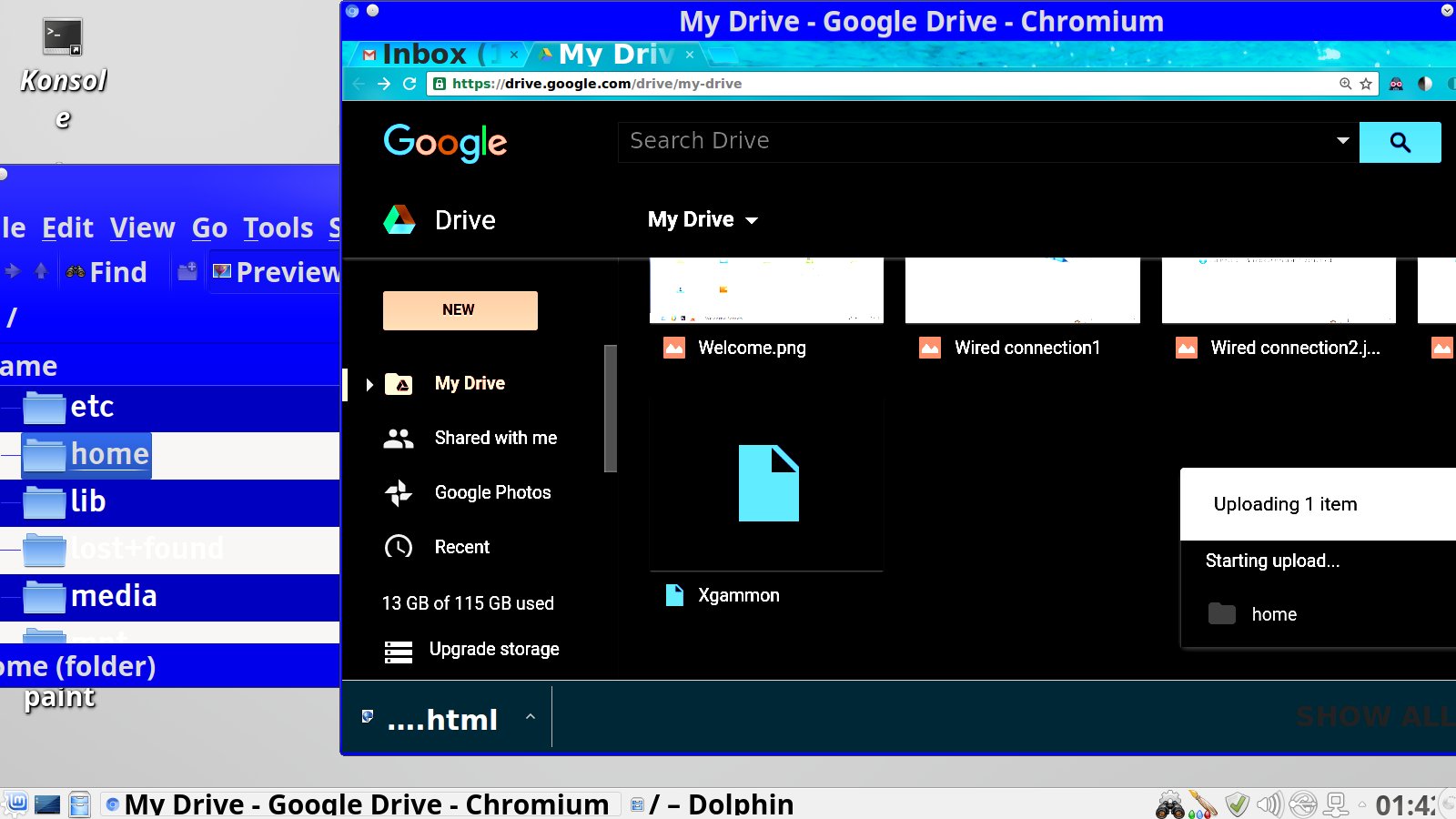Click the Find button text in Dolphin
The height and width of the screenshot is (819, 1456).
(118, 272)
